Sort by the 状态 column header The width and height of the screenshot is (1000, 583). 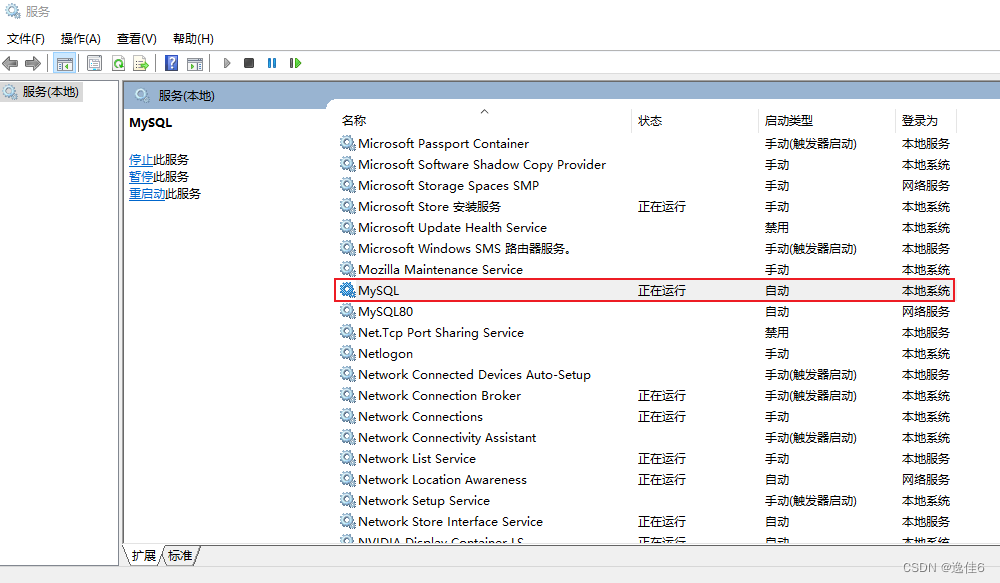[650, 121]
